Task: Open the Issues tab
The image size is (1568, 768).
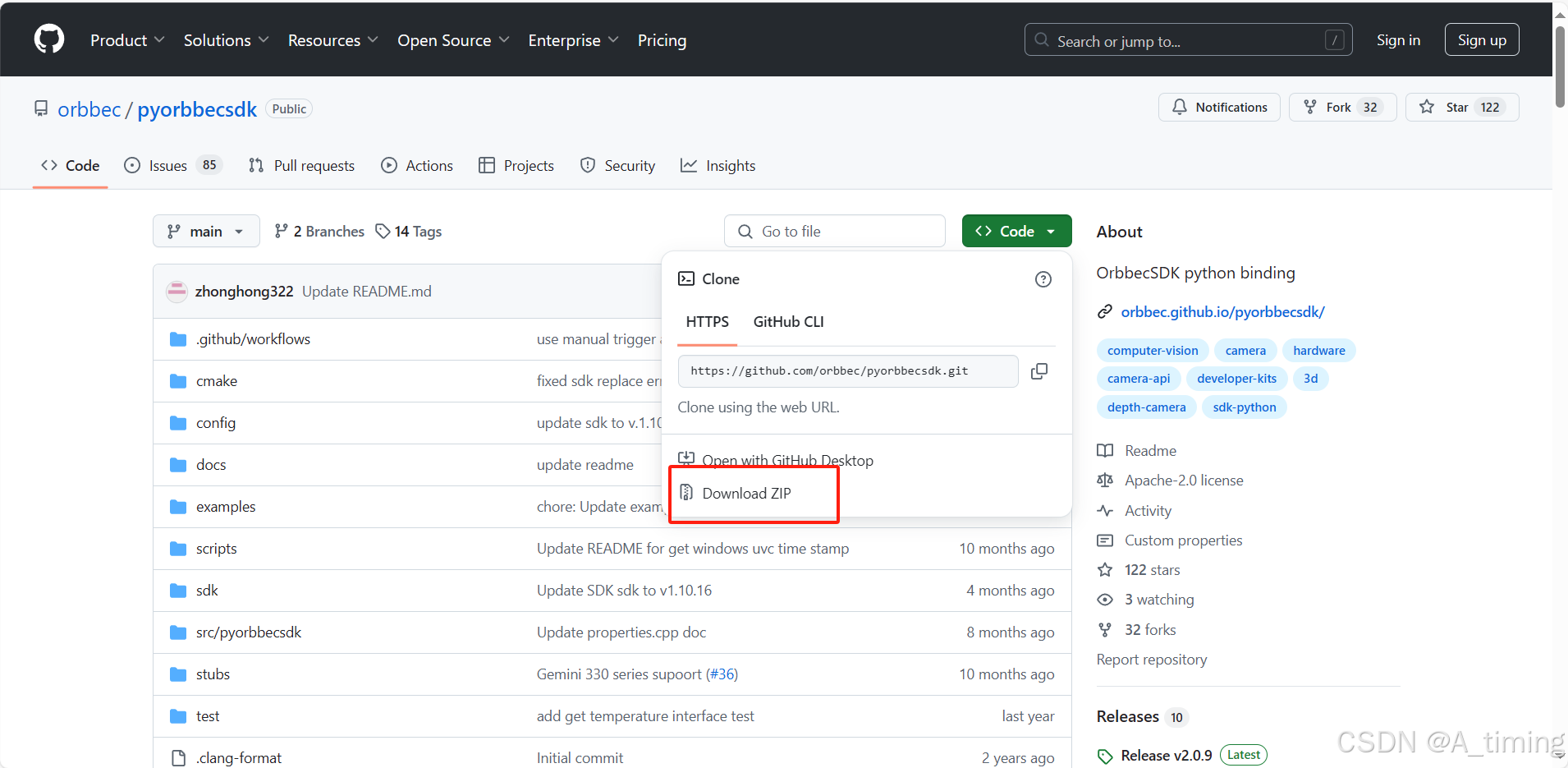Action: coord(173,166)
